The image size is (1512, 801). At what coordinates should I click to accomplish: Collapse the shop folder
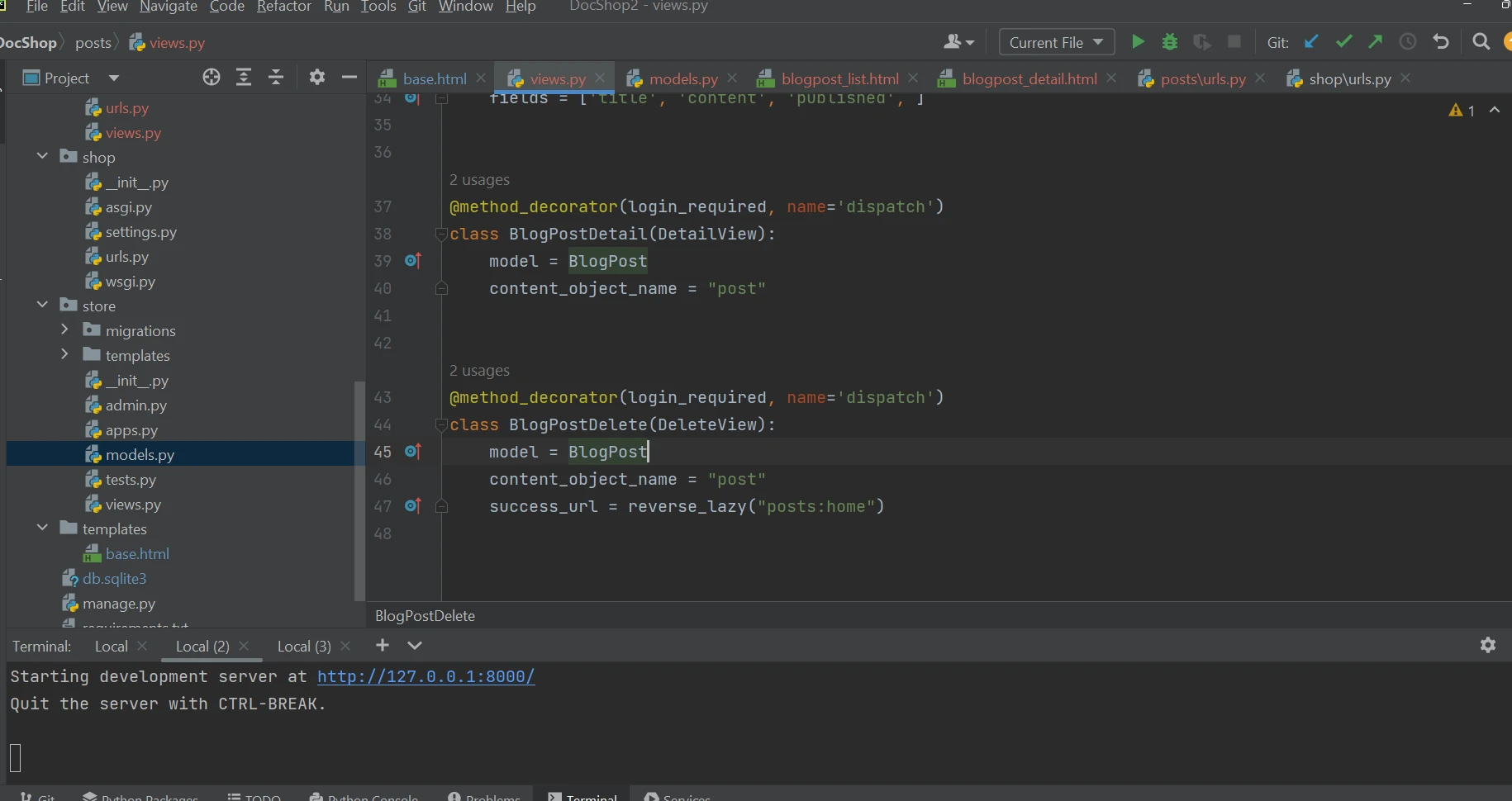pos(43,157)
